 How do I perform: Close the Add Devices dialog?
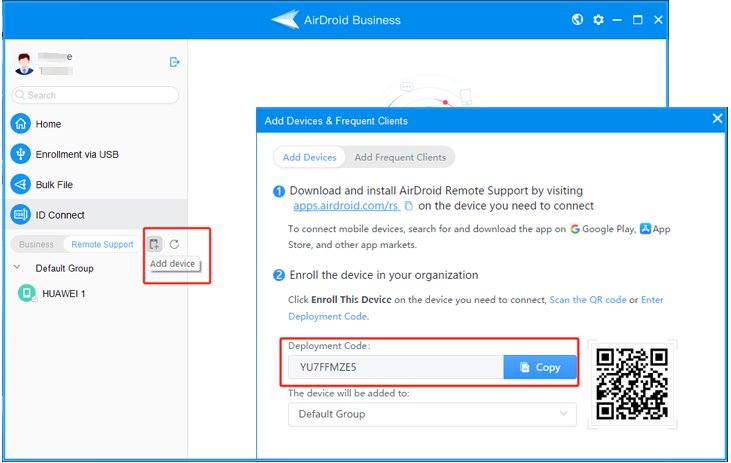coord(717,118)
